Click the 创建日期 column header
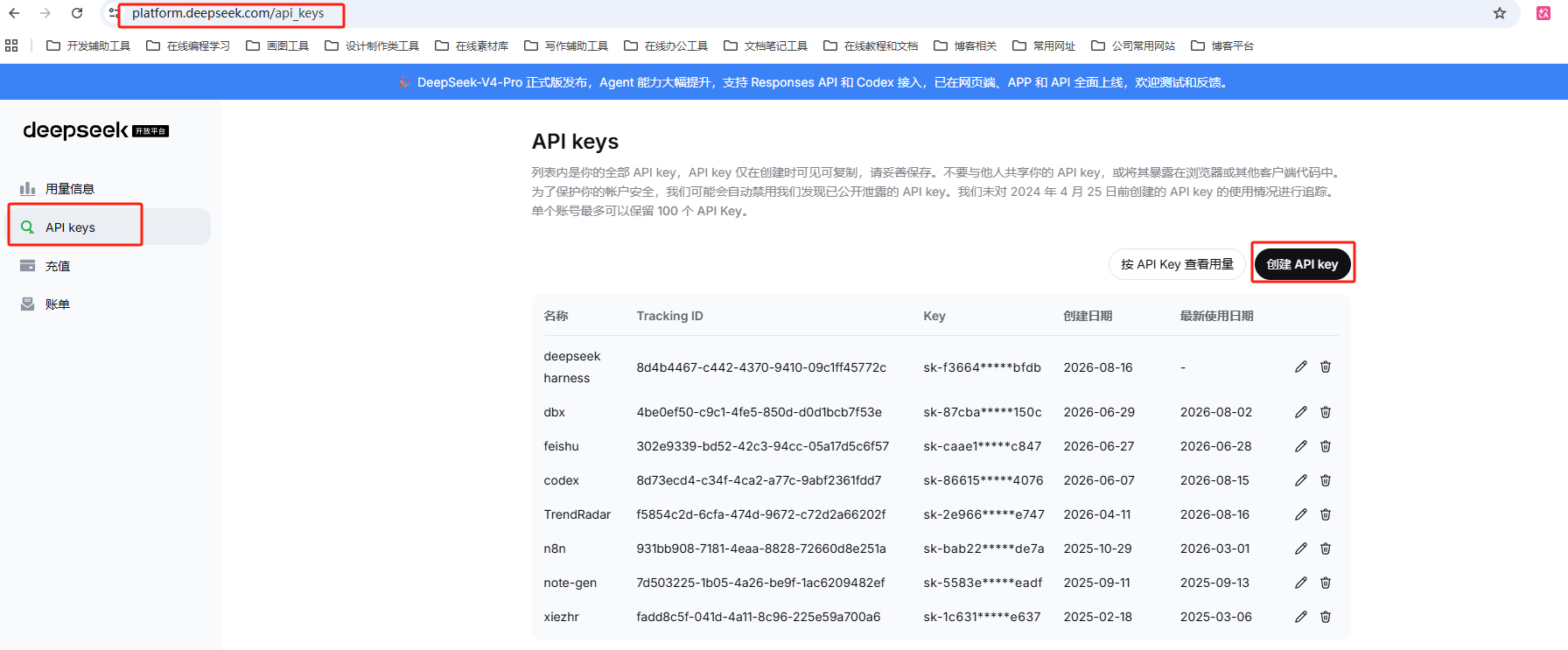The width and height of the screenshot is (1568, 650). click(x=1088, y=316)
